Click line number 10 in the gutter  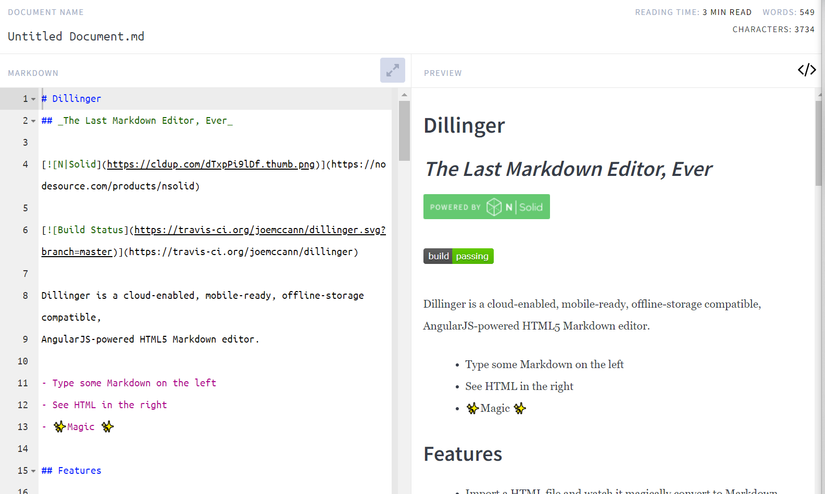point(23,361)
